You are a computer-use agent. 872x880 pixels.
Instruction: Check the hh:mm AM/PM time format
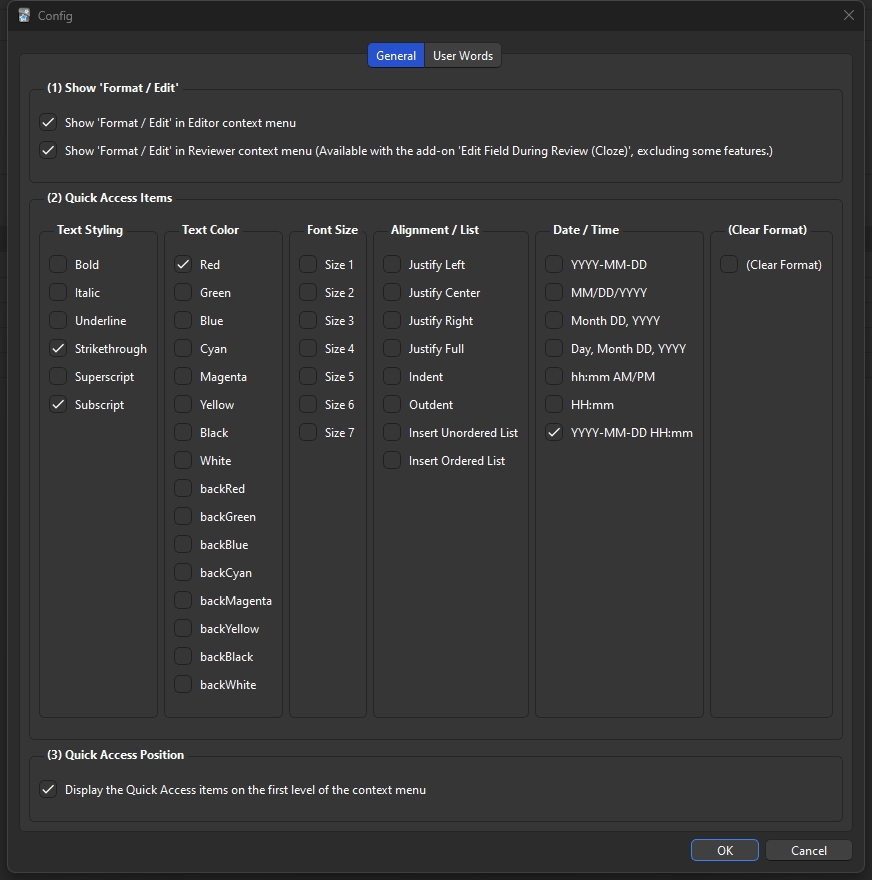[x=555, y=377]
